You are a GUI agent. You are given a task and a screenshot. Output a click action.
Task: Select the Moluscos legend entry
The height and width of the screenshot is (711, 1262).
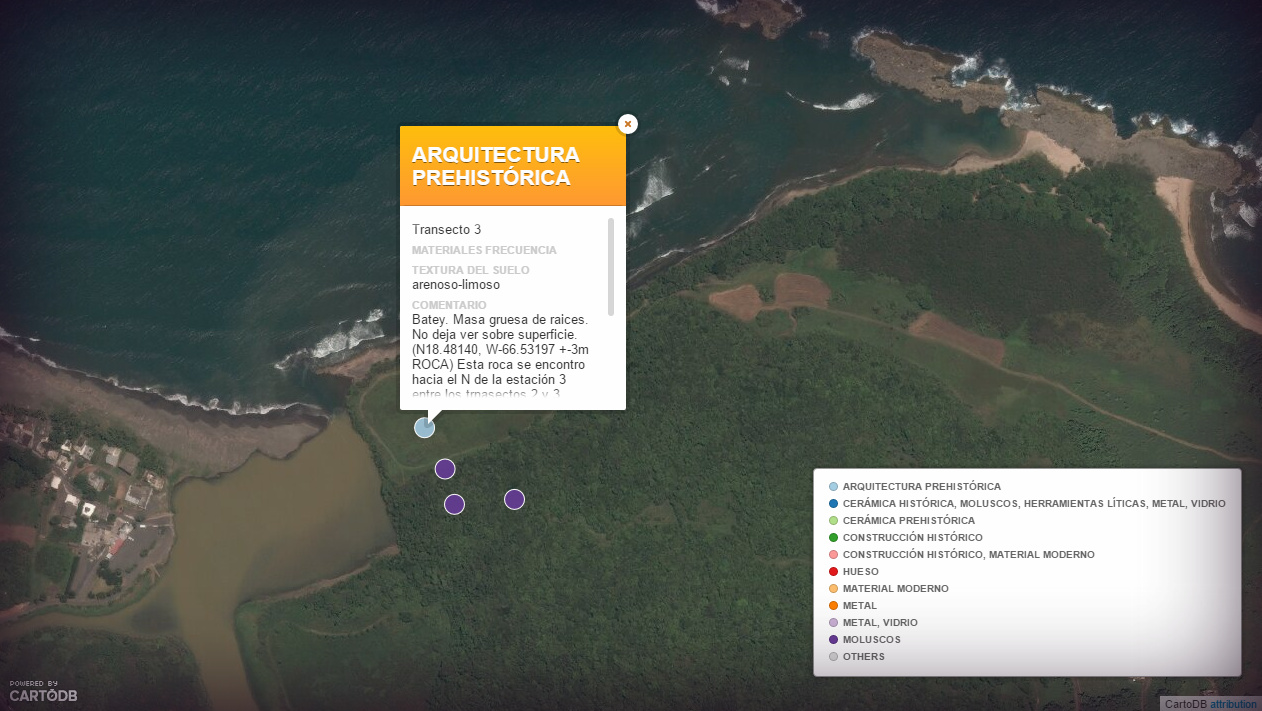871,639
